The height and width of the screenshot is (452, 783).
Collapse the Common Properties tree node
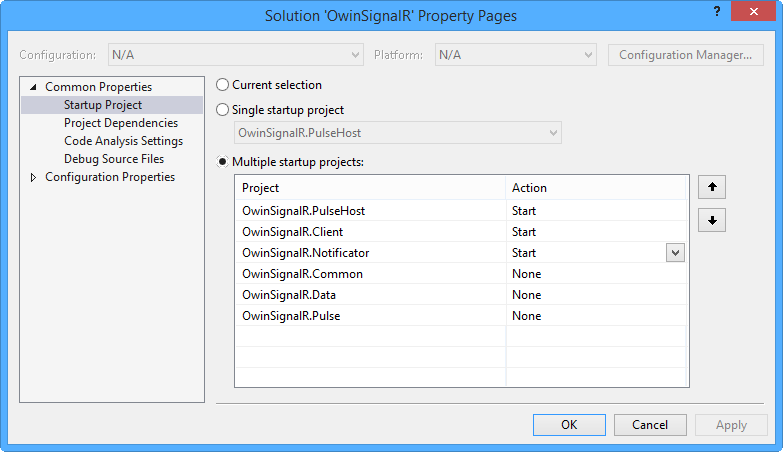(33, 87)
